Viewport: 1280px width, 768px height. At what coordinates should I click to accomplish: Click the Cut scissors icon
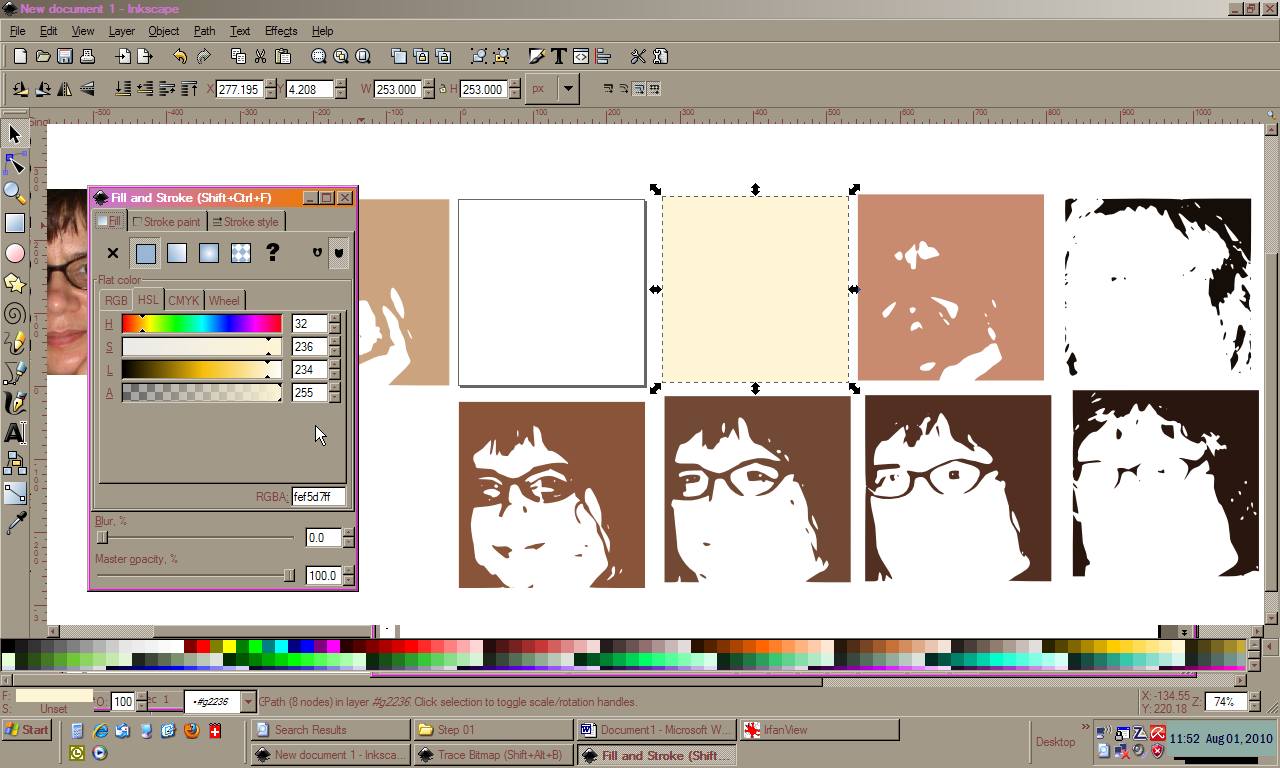[x=260, y=56]
